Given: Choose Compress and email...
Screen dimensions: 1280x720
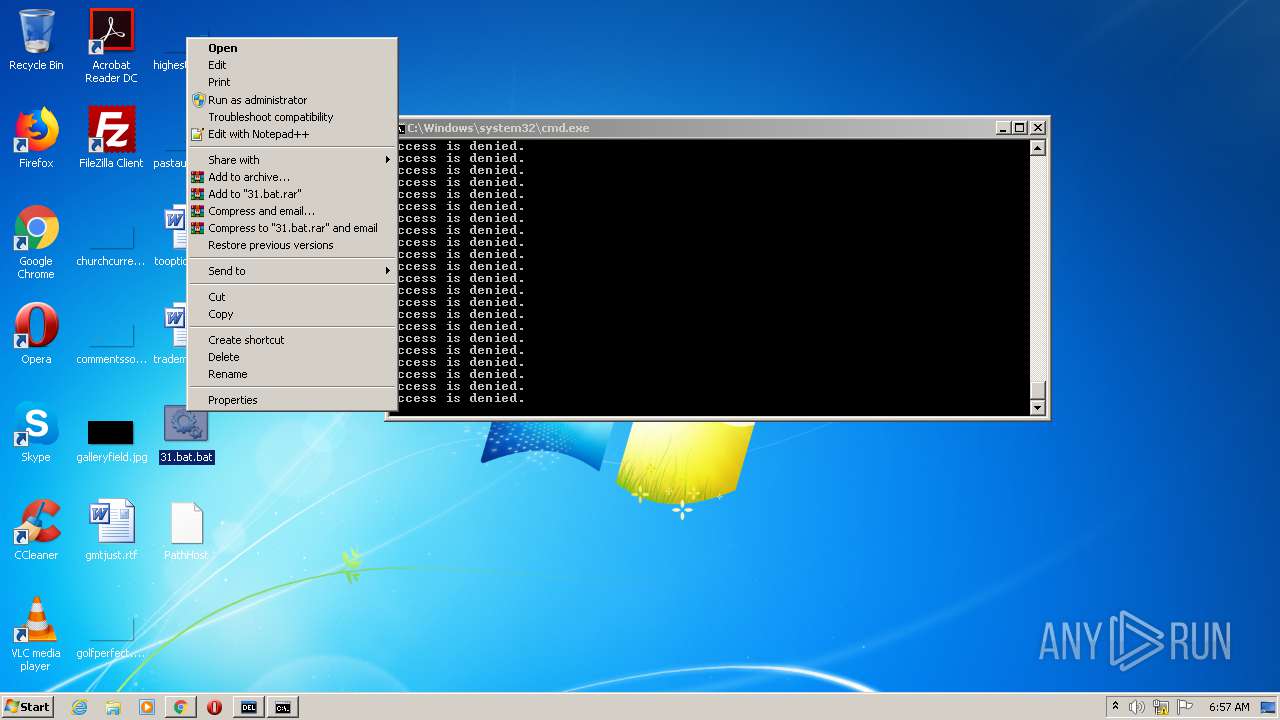Looking at the screenshot, I should (x=292, y=211).
